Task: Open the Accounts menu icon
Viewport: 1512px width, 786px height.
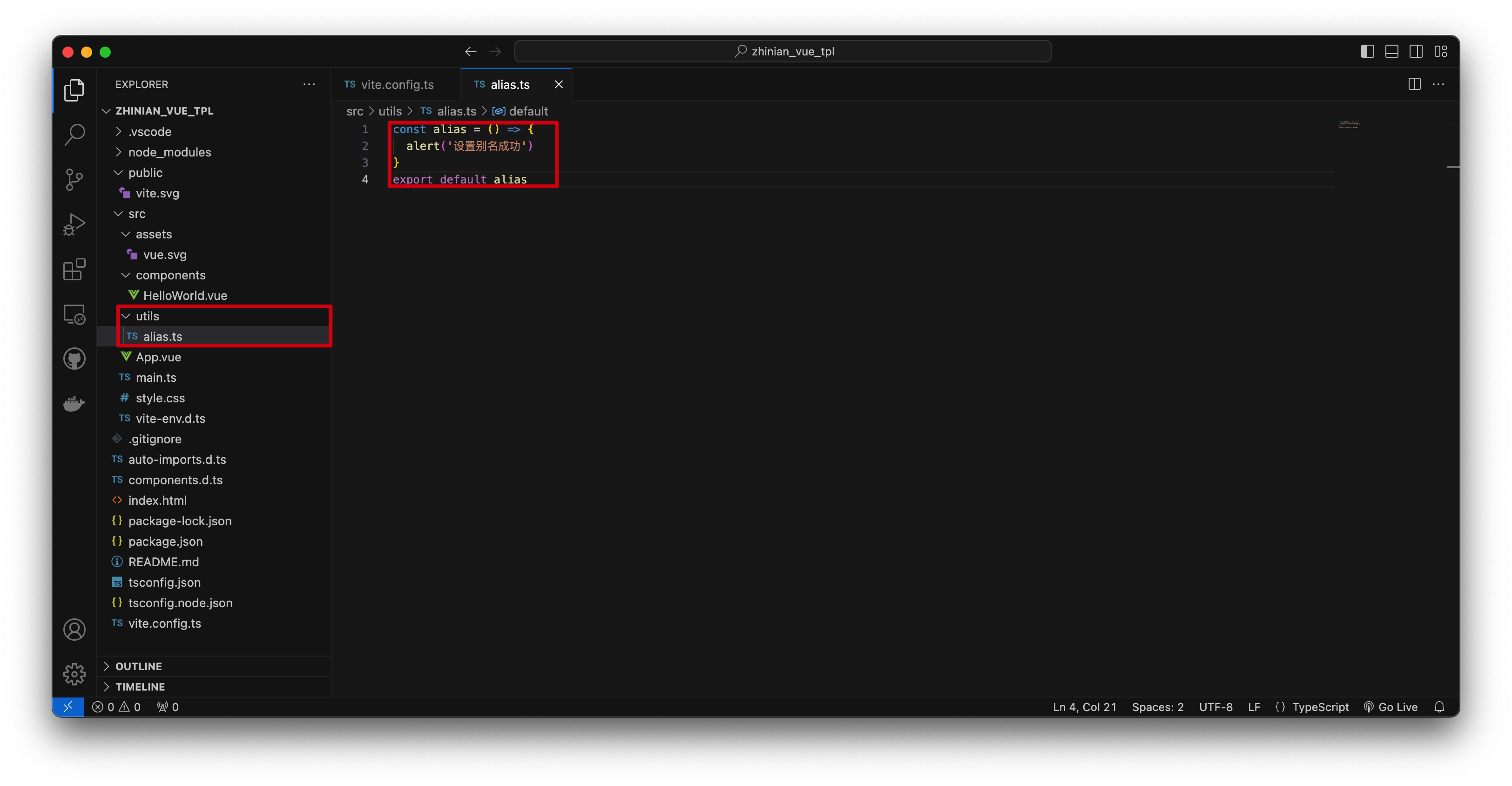Action: pyautogui.click(x=74, y=629)
